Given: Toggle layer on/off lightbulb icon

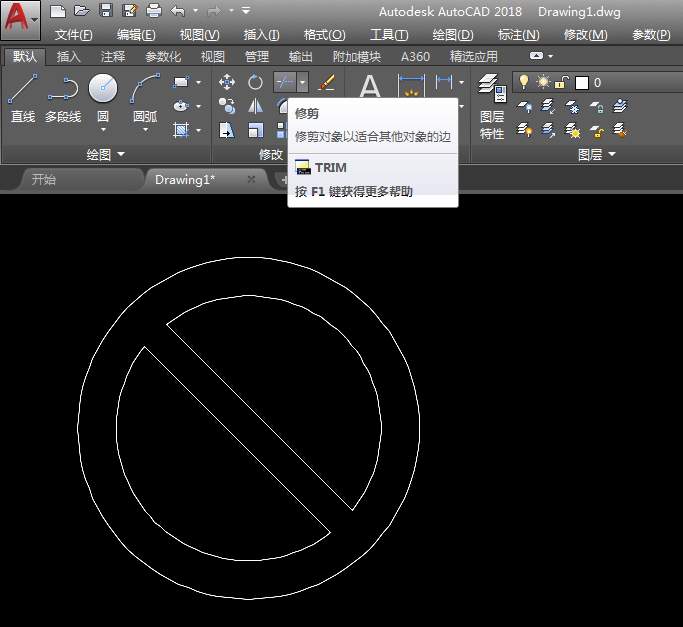Looking at the screenshot, I should (x=523, y=82).
